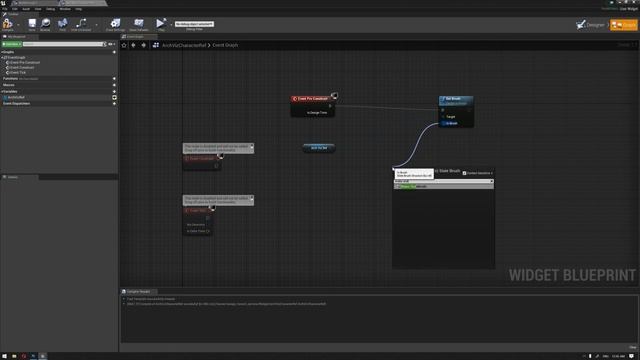This screenshot has height=360, width=640.
Task: Select the Compiler Results tab
Action: click(x=138, y=291)
